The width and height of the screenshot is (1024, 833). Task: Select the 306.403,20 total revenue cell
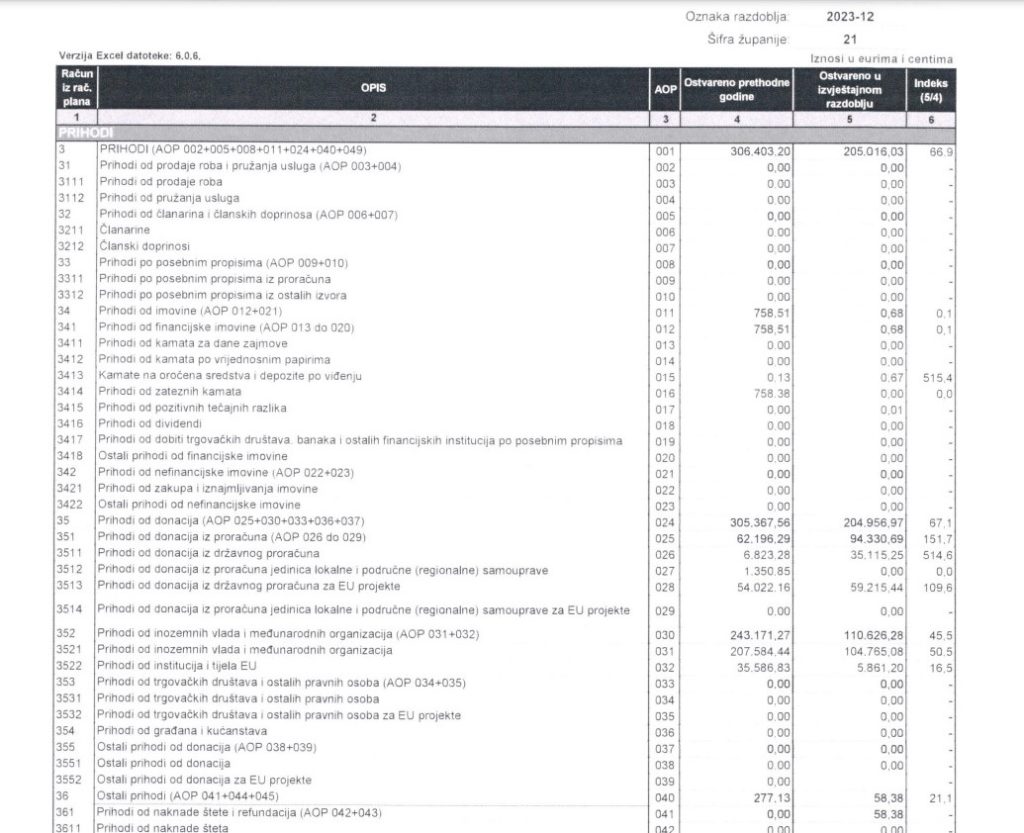coord(753,150)
